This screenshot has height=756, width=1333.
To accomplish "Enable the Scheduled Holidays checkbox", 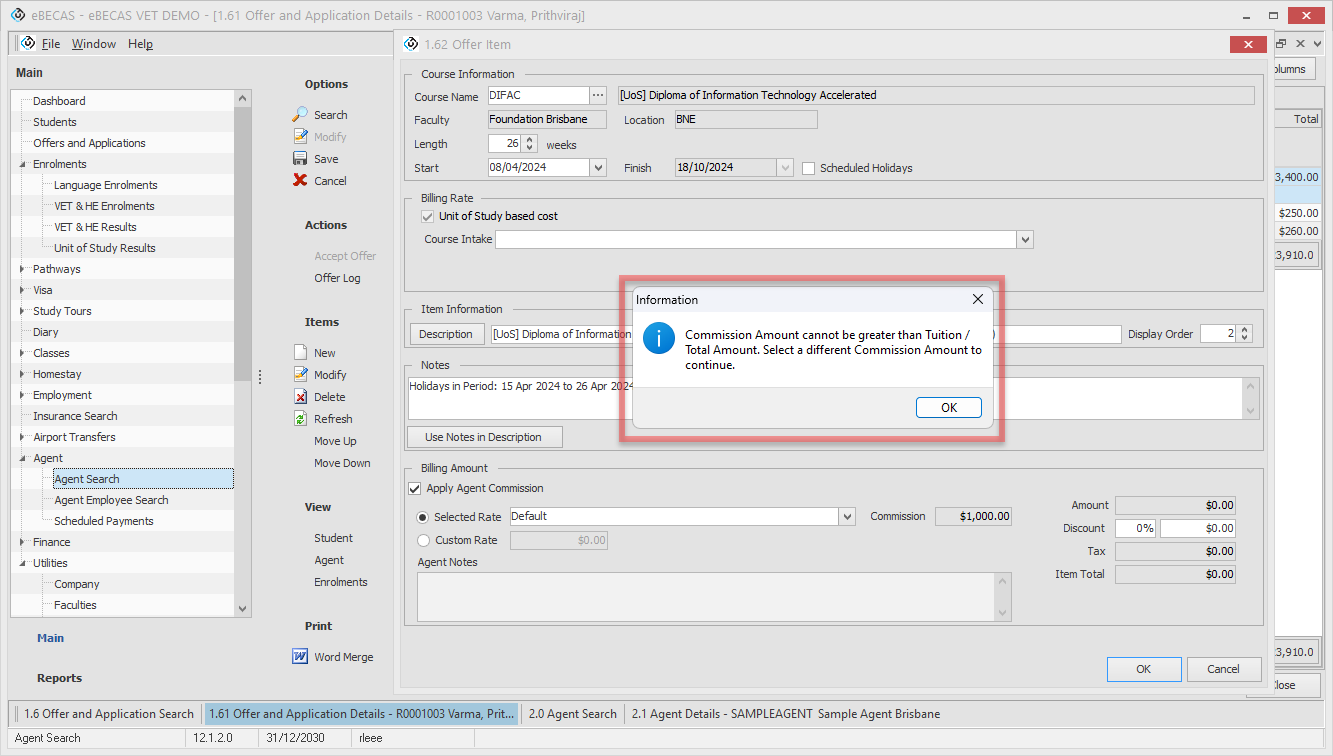I will click(809, 168).
